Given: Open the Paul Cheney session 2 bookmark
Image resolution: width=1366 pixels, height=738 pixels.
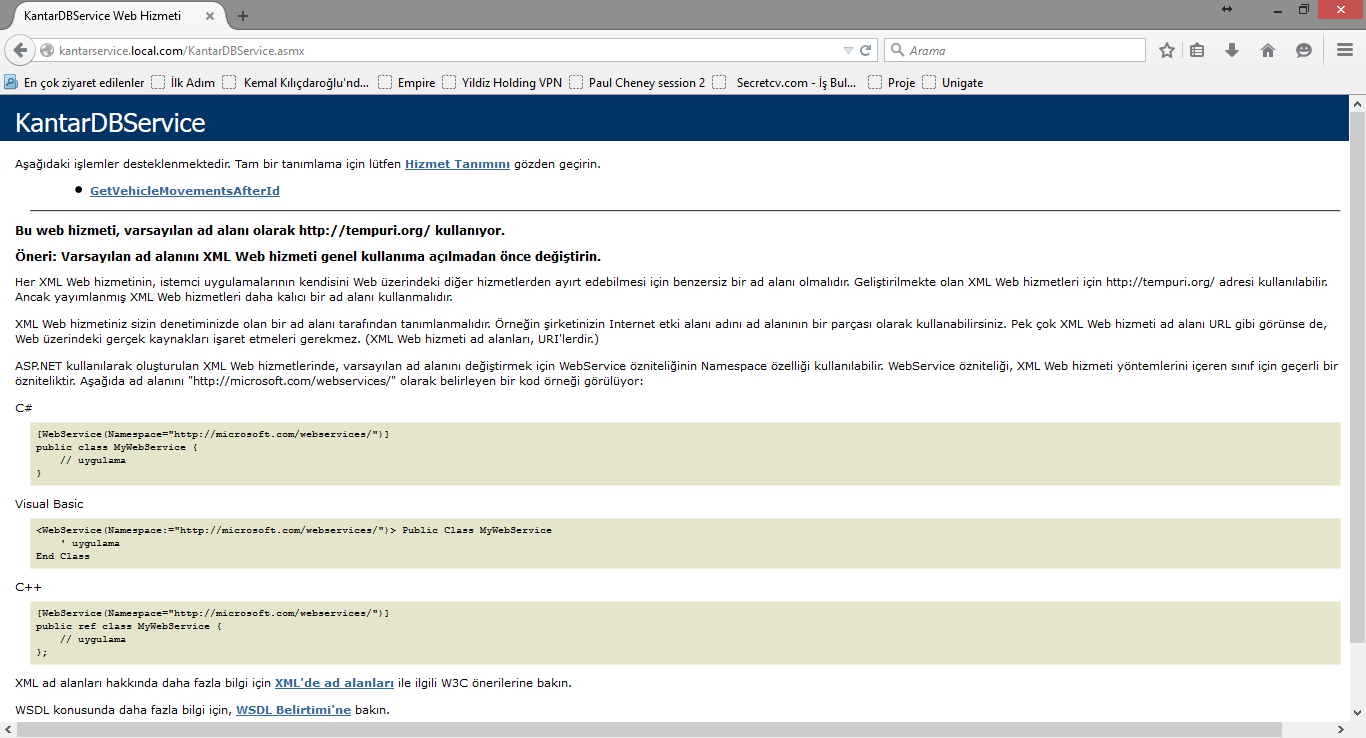Looking at the screenshot, I should click(637, 83).
